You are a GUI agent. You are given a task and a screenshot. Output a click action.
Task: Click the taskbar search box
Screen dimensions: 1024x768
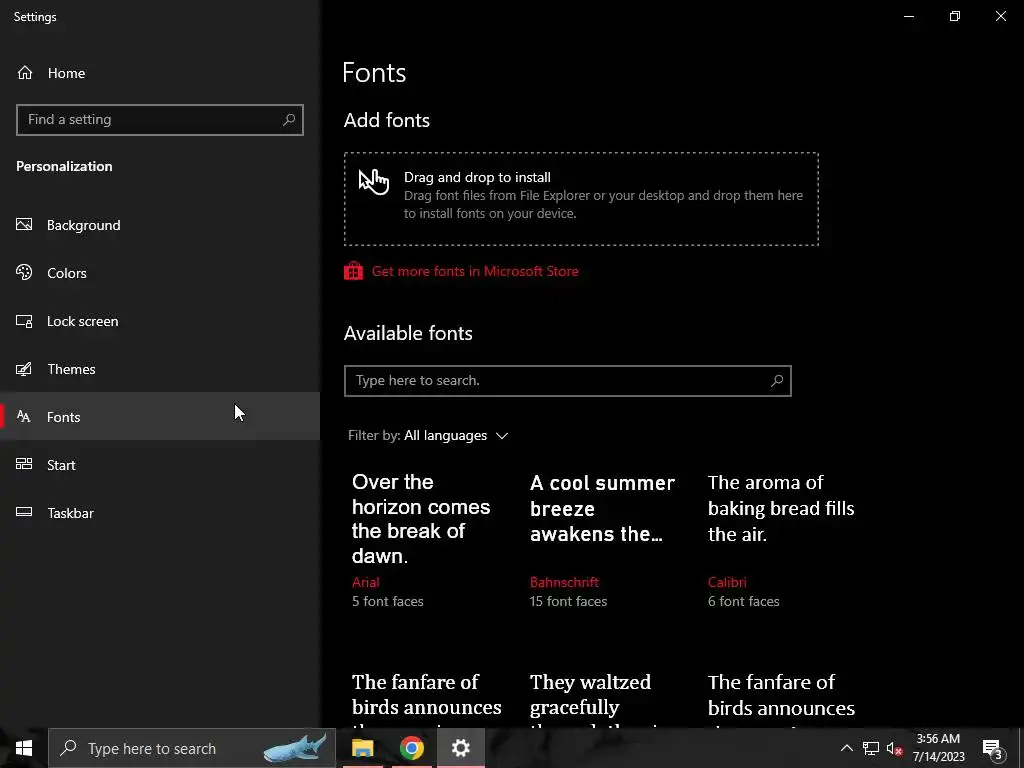[192, 748]
